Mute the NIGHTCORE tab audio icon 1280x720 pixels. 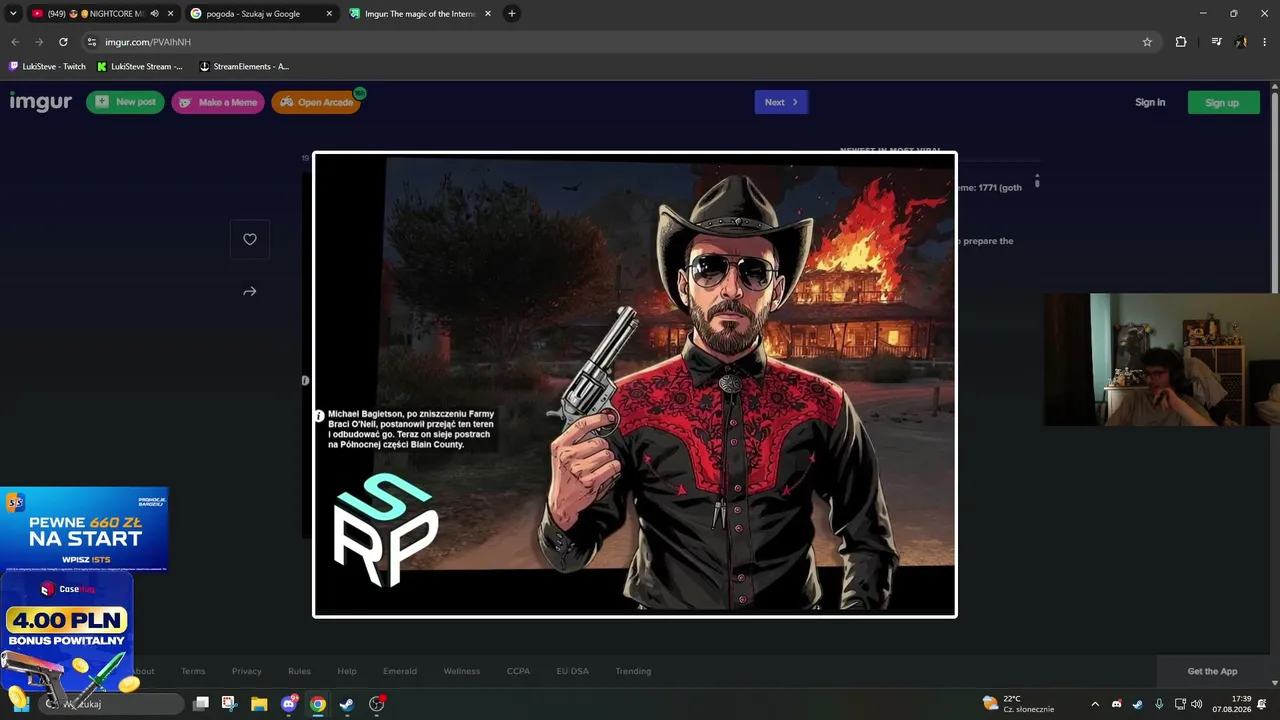click(x=154, y=14)
